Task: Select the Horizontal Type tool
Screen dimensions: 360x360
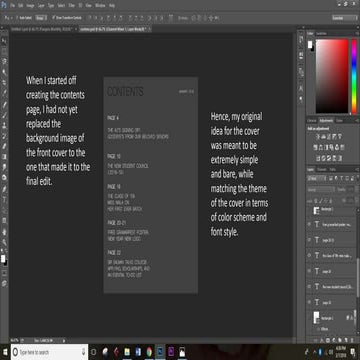Action: pyautogui.click(x=4, y=199)
